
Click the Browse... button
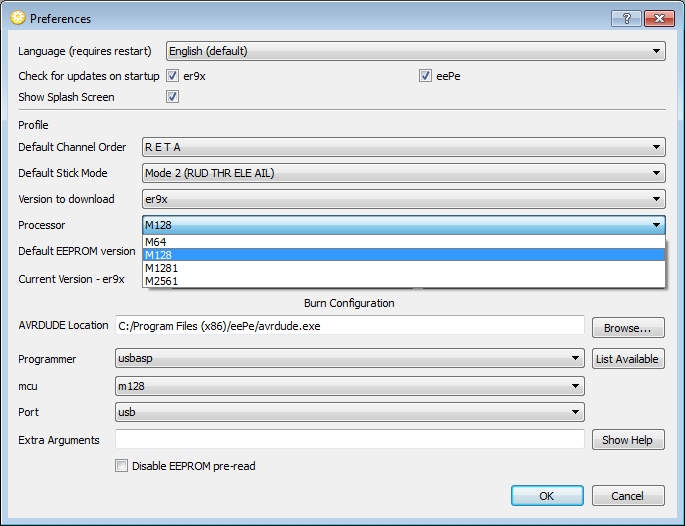pos(628,328)
